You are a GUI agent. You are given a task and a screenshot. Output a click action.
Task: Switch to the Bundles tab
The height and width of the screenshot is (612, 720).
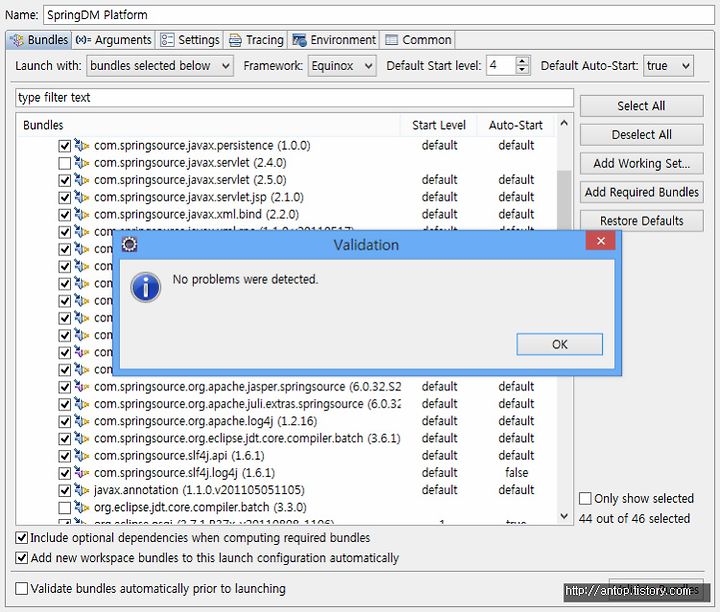[39, 40]
